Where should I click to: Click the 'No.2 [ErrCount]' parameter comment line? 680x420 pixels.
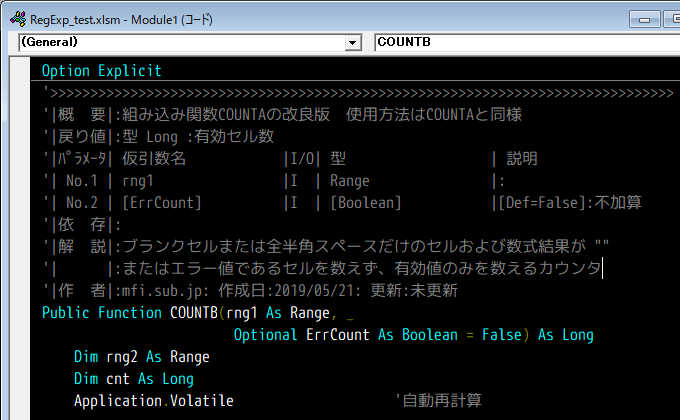342,203
